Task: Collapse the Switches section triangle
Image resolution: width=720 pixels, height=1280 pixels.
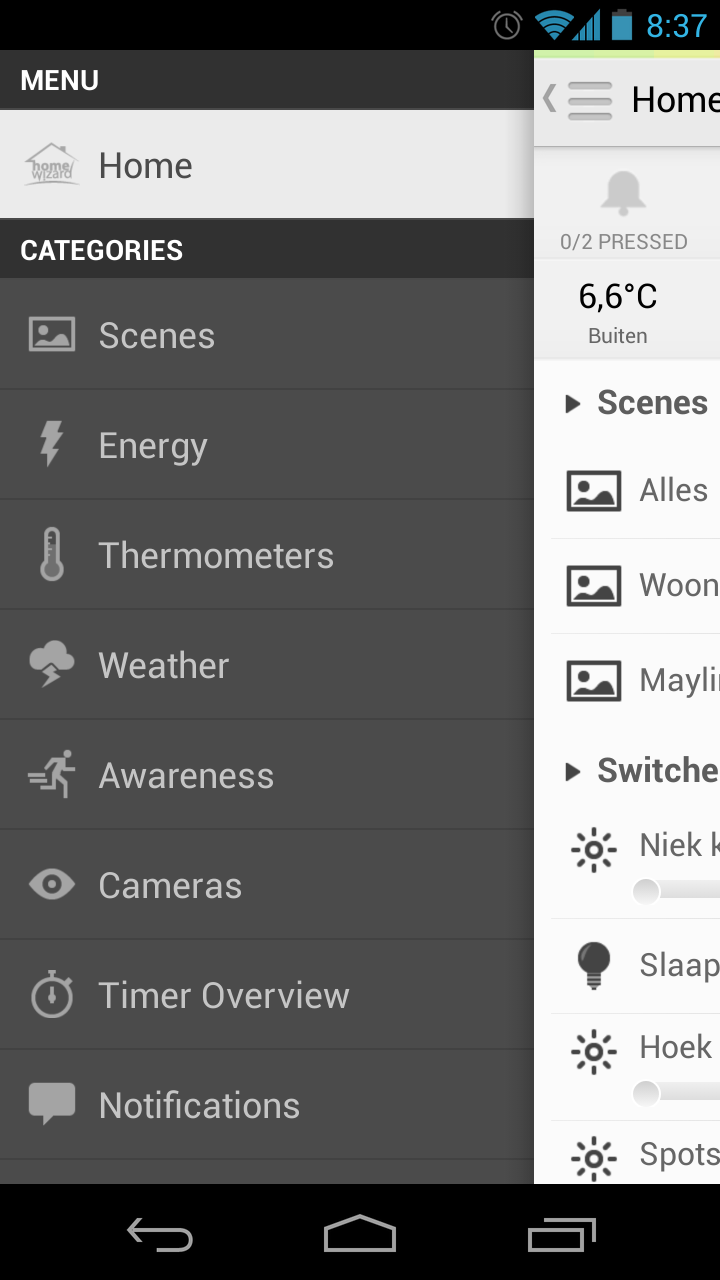Action: (x=573, y=771)
